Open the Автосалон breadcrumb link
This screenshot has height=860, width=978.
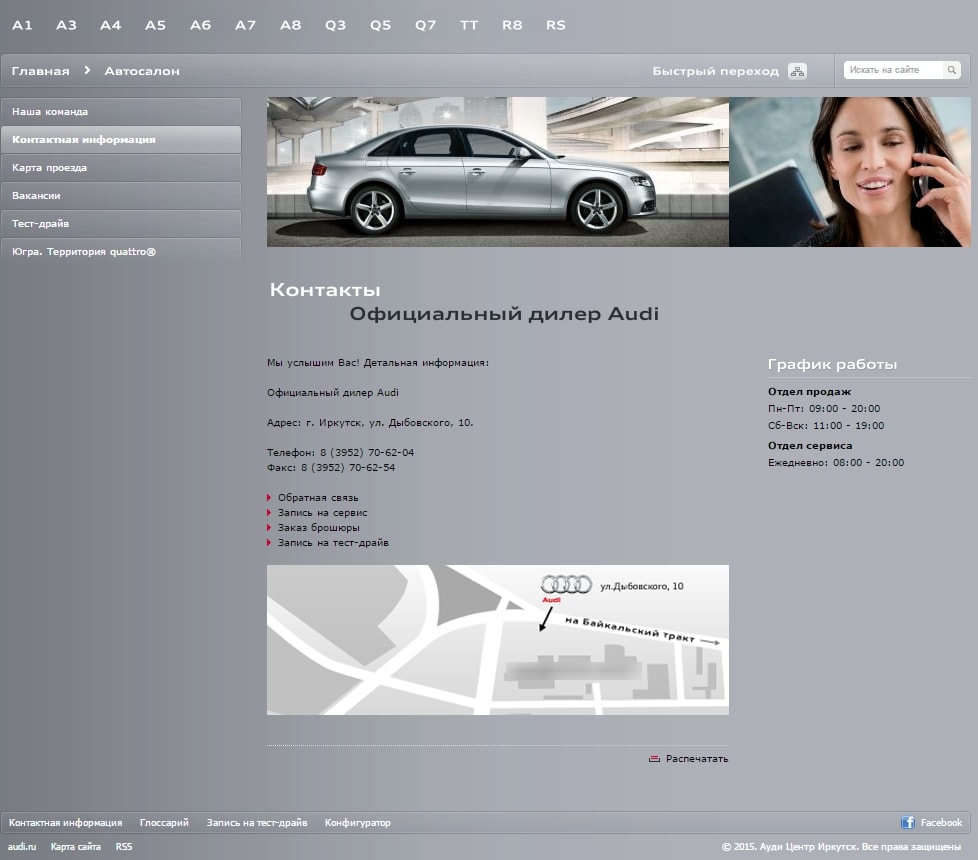click(x=142, y=71)
